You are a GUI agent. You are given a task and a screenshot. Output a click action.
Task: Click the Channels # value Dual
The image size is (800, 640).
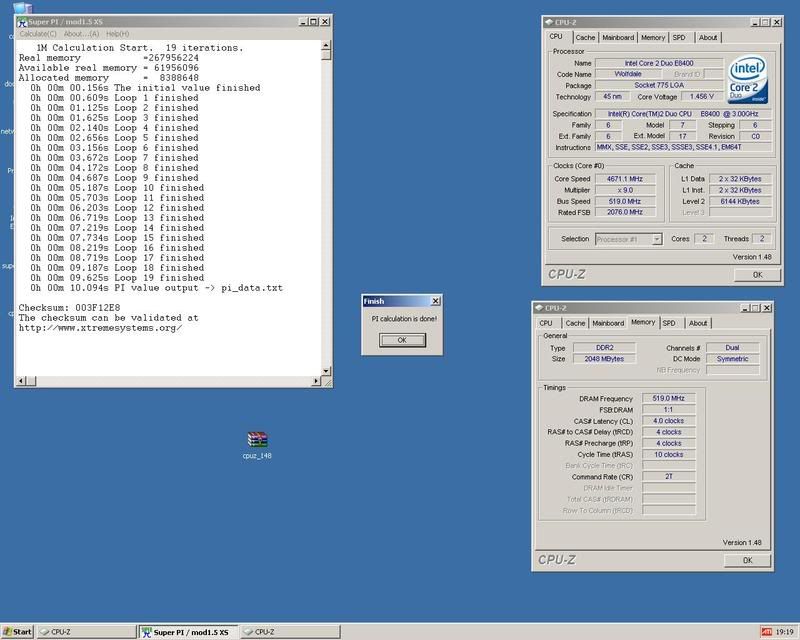(733, 348)
